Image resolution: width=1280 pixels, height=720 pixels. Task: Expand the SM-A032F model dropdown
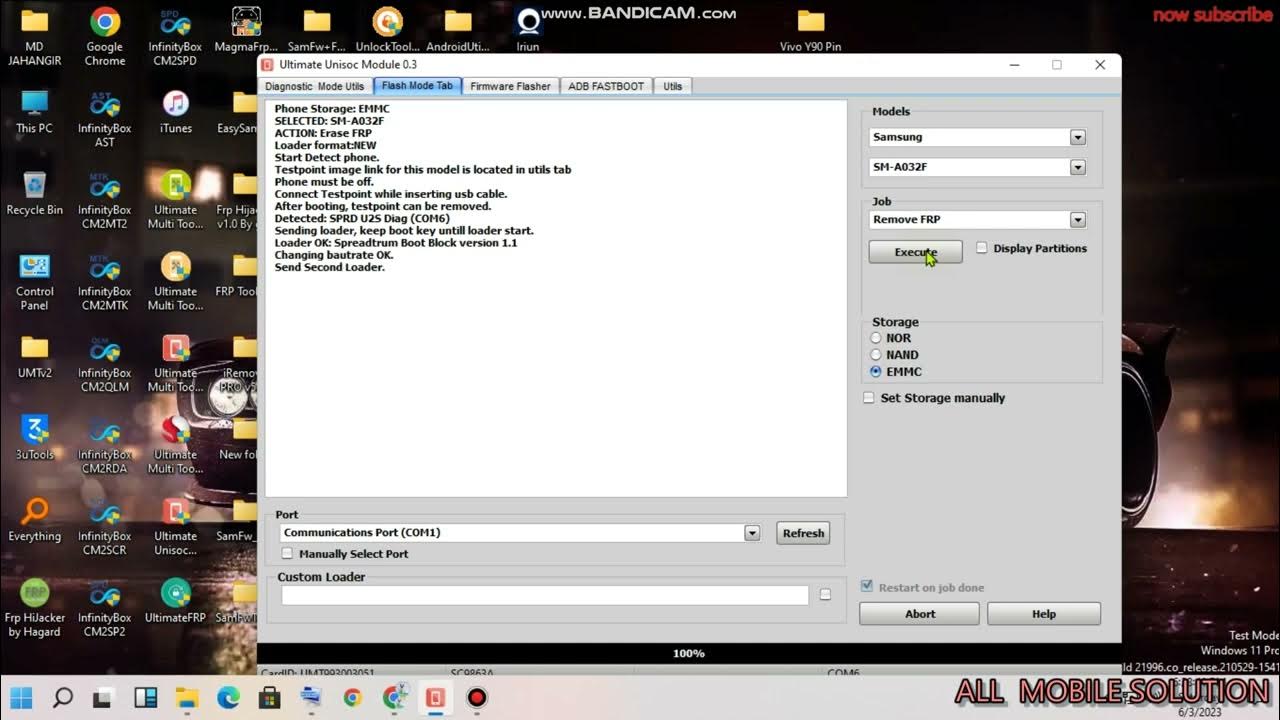click(x=1077, y=167)
